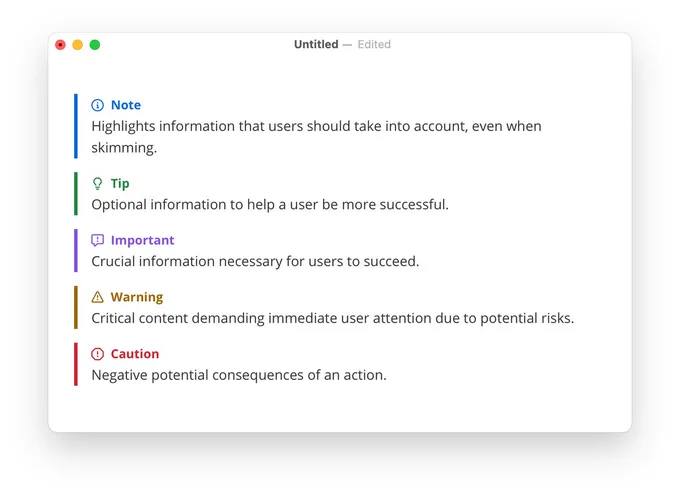Screen dimensions: 680x496
Task: Click the 'Warning' callout heading
Action: tap(137, 297)
